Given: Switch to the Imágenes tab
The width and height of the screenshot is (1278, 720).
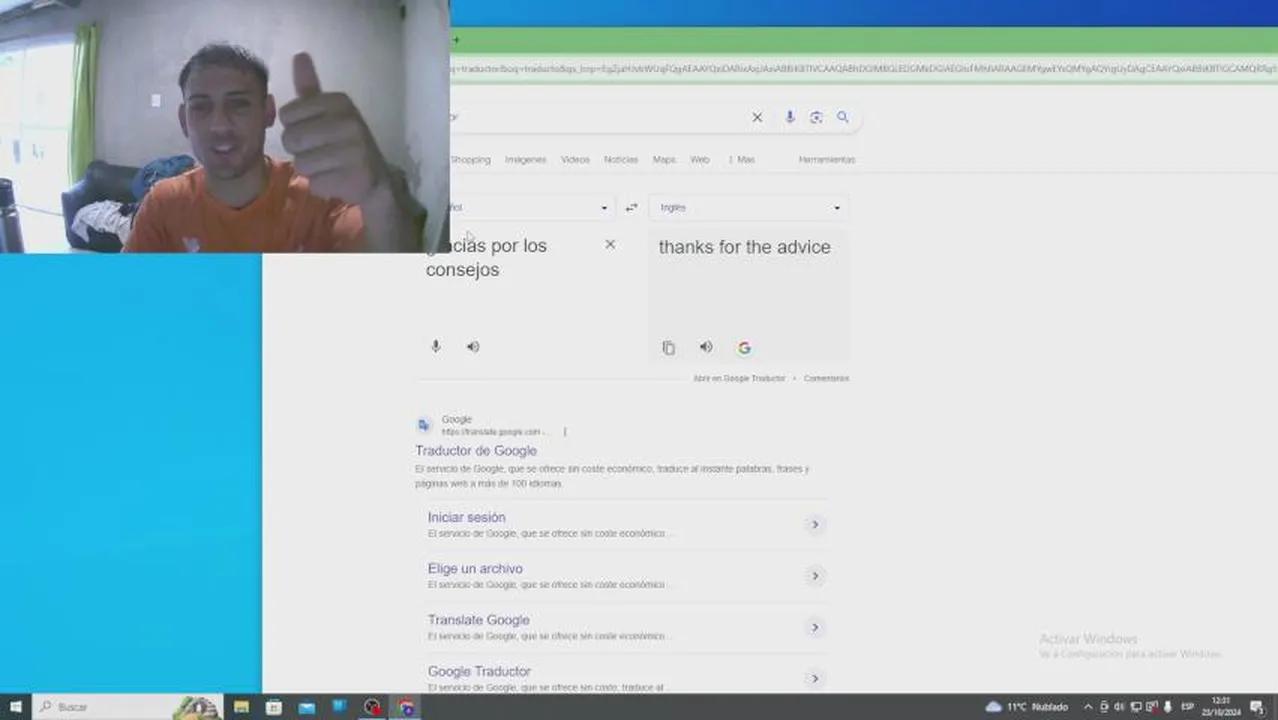Looking at the screenshot, I should 525,160.
